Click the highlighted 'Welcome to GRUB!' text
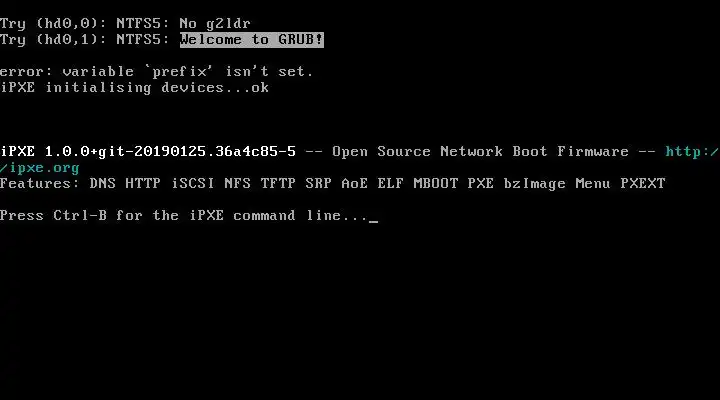The width and height of the screenshot is (720, 400). tap(252, 39)
